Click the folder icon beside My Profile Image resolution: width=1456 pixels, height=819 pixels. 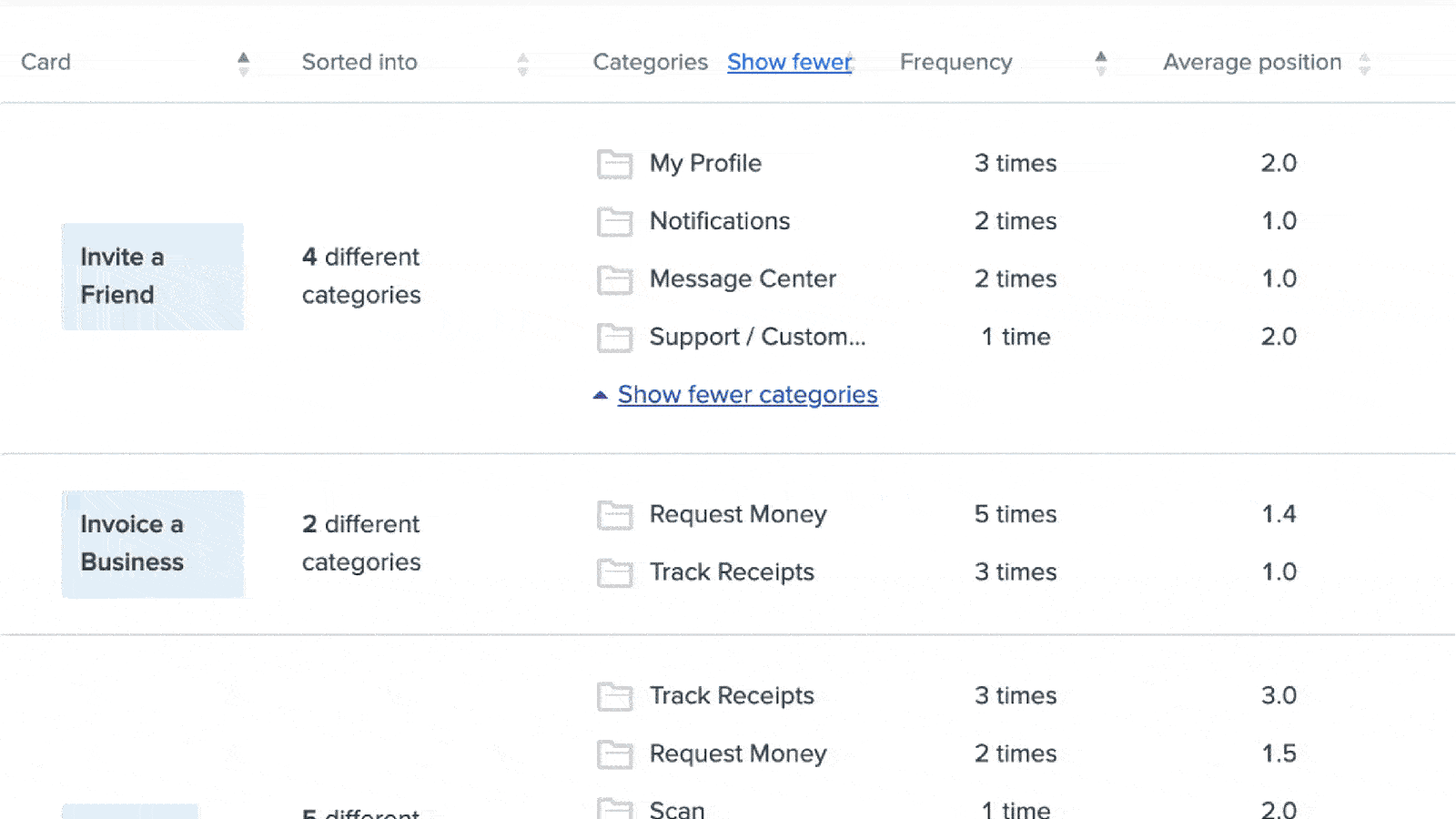pyautogui.click(x=614, y=164)
